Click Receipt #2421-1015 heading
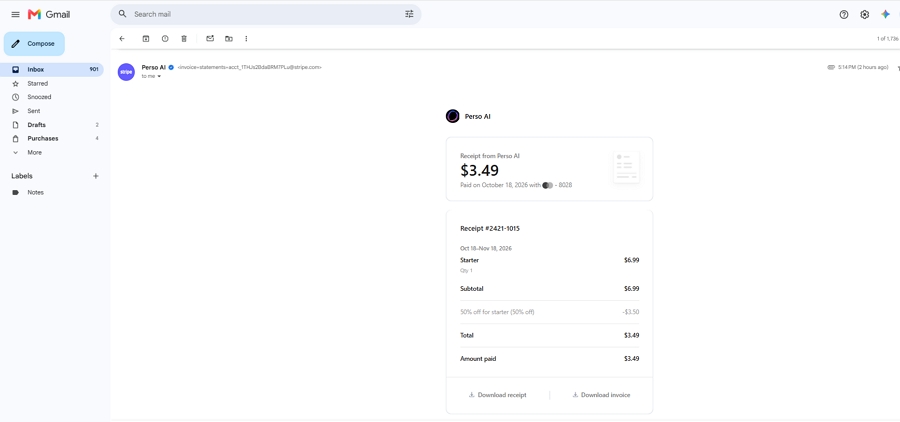This screenshot has height=422, width=900. (x=490, y=229)
